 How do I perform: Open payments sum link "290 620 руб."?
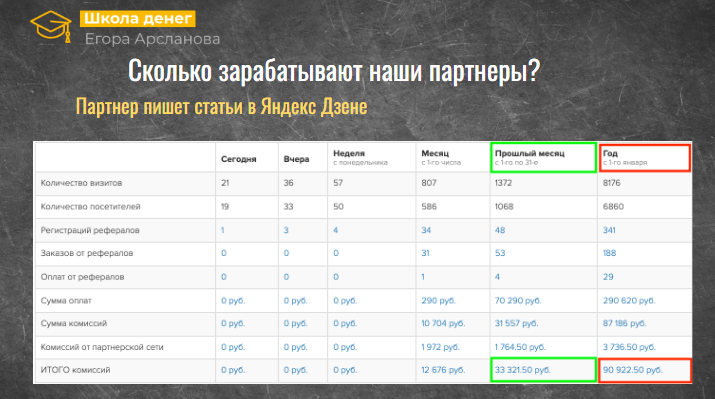[629, 301]
